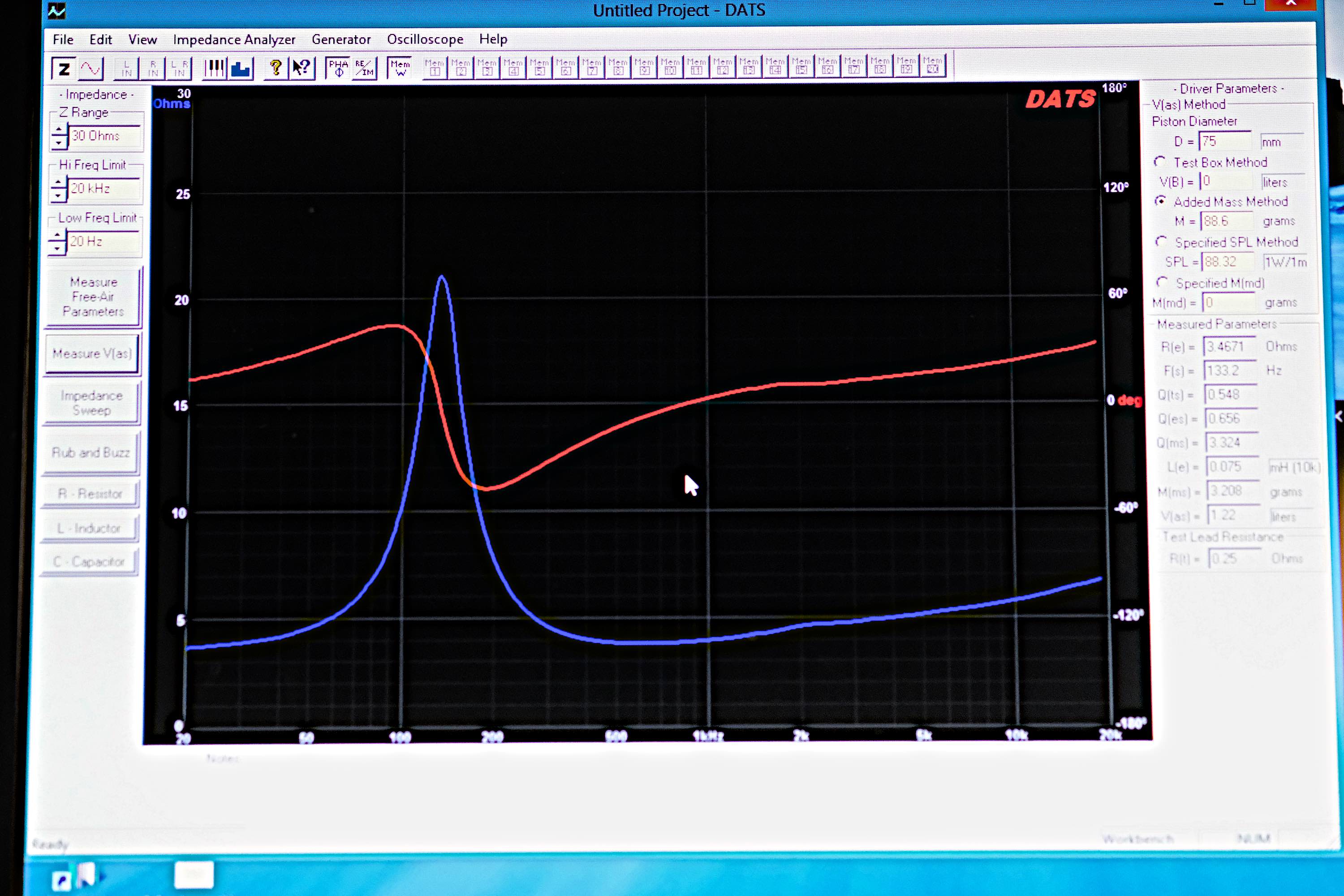Screen dimensions: 1344x896
Task: Raise Hi Freq Limit with up arrow
Action: coord(58,183)
